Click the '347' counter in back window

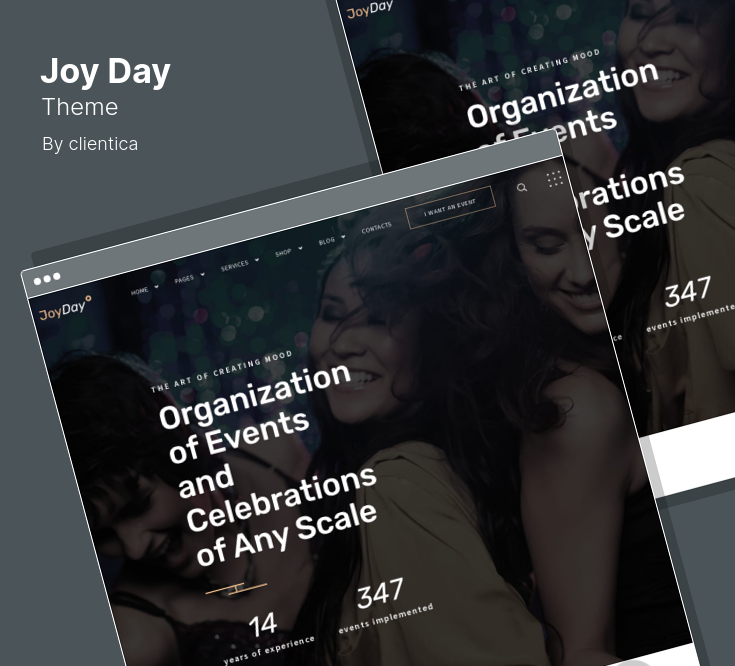click(688, 292)
